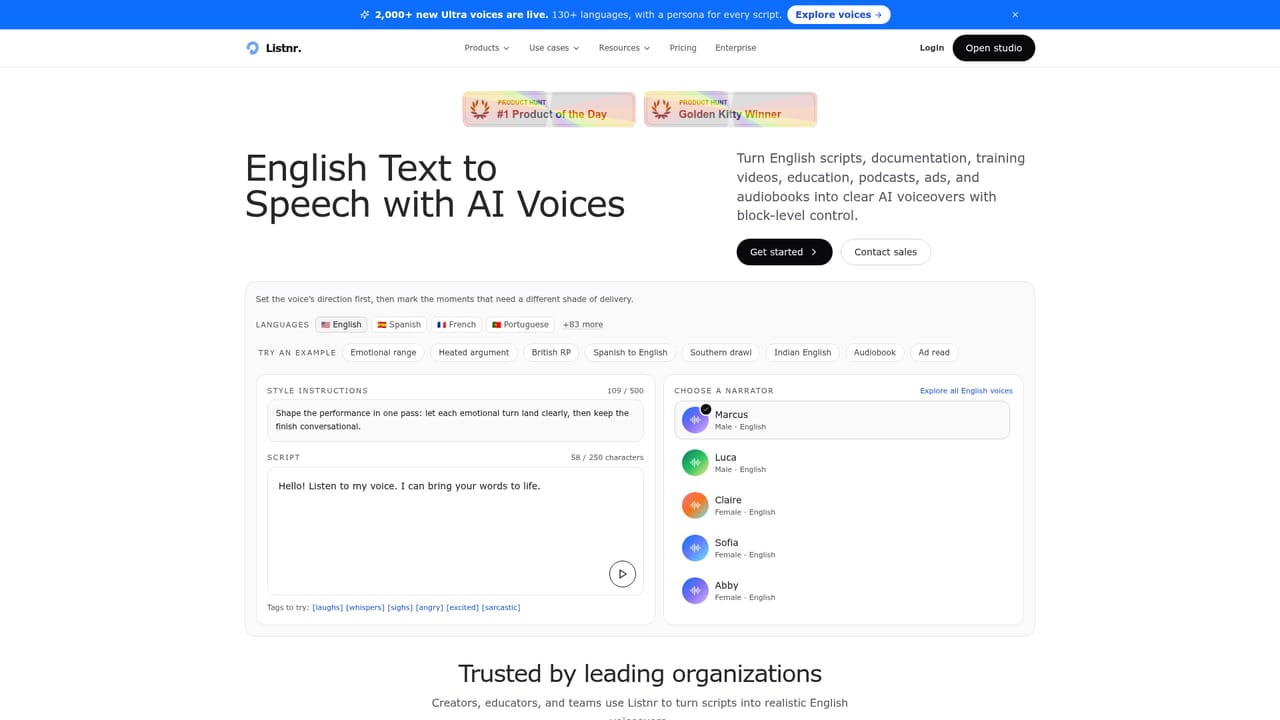Image resolution: width=1280 pixels, height=720 pixels.
Task: Choose Luca as narrator
Action: pos(842,463)
